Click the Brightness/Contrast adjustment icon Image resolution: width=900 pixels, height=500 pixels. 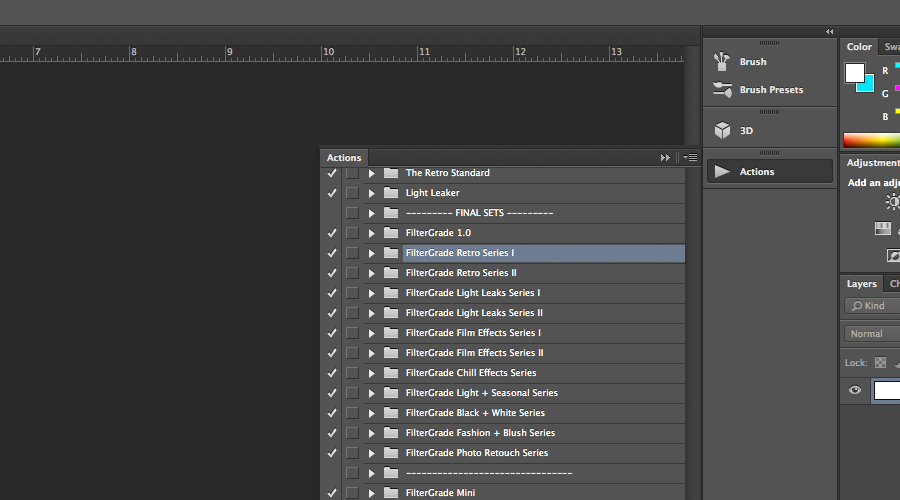(893, 201)
